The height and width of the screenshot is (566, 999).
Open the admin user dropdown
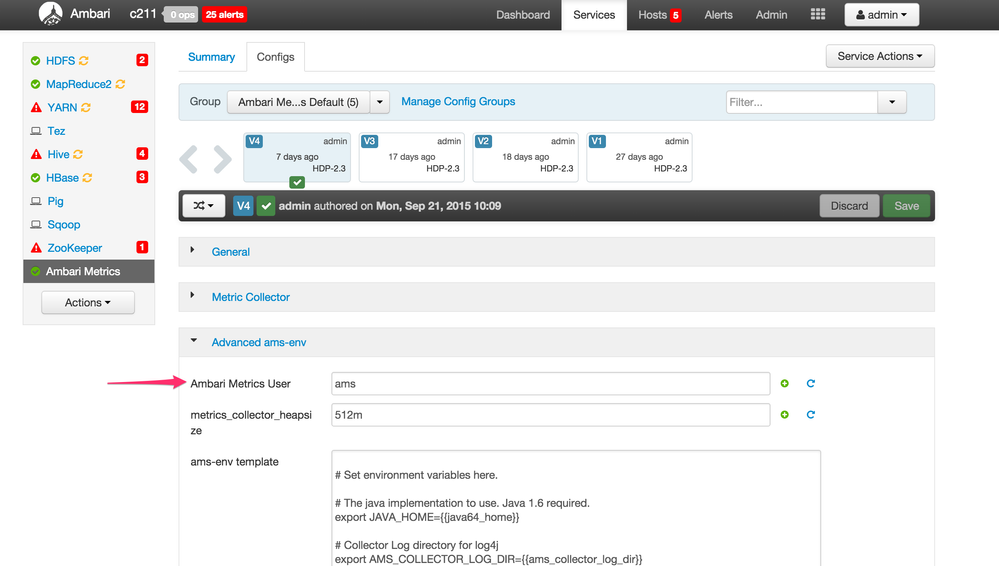pos(882,15)
